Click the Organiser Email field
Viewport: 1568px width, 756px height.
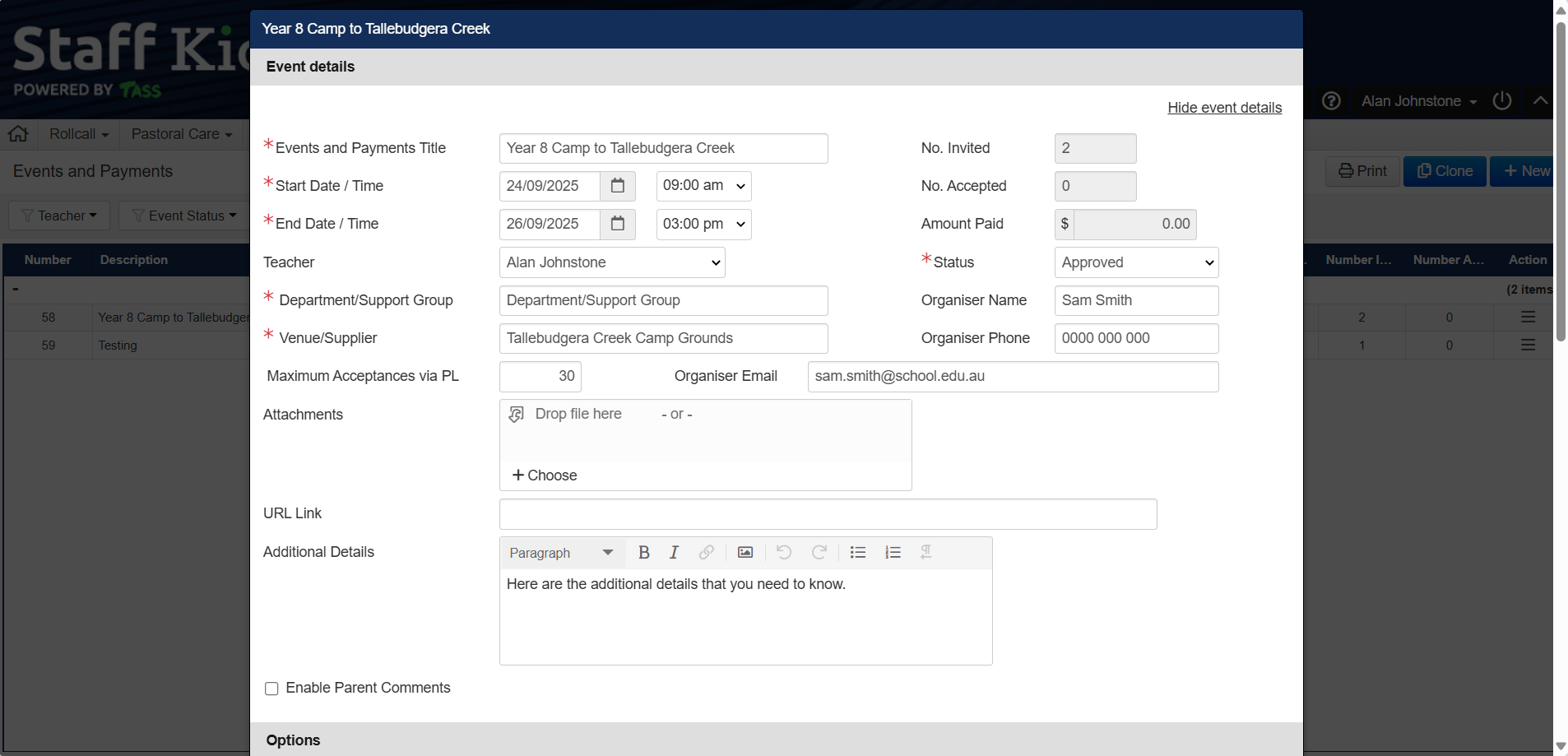point(1013,377)
